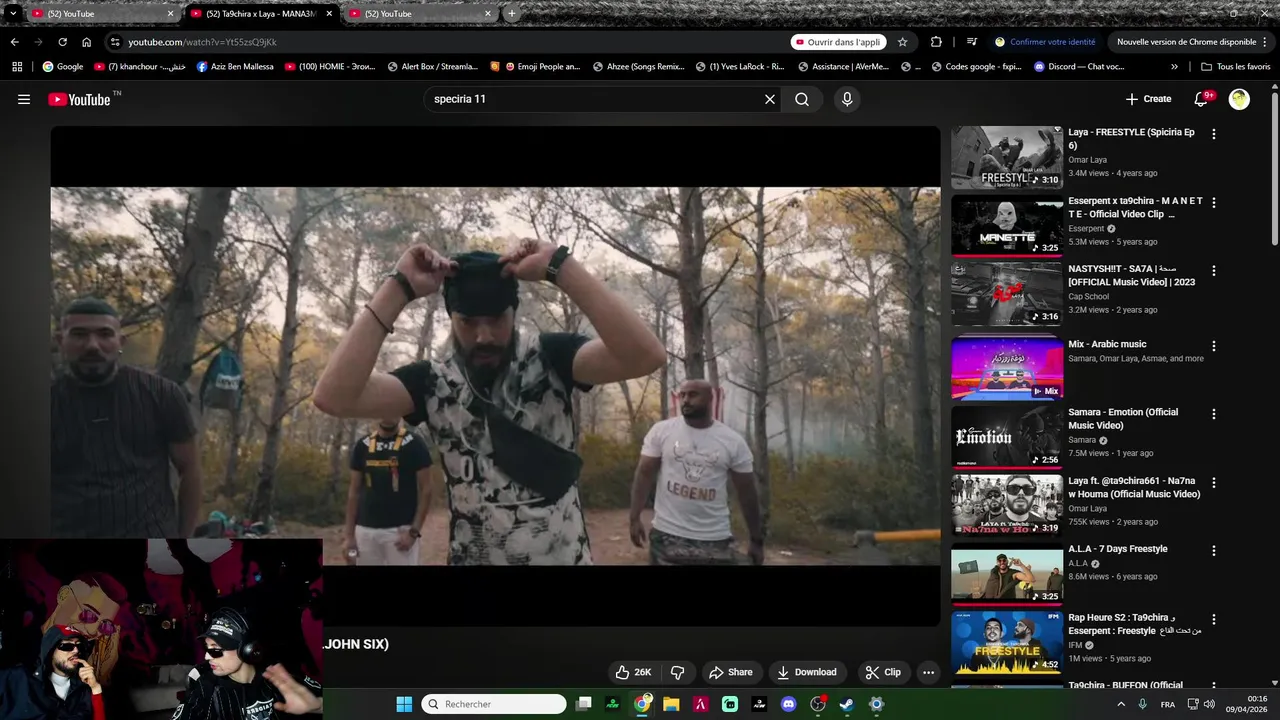This screenshot has width=1280, height=720.
Task: Open Laya ft. ta9chira Na7na w Houma title
Action: 1134,487
